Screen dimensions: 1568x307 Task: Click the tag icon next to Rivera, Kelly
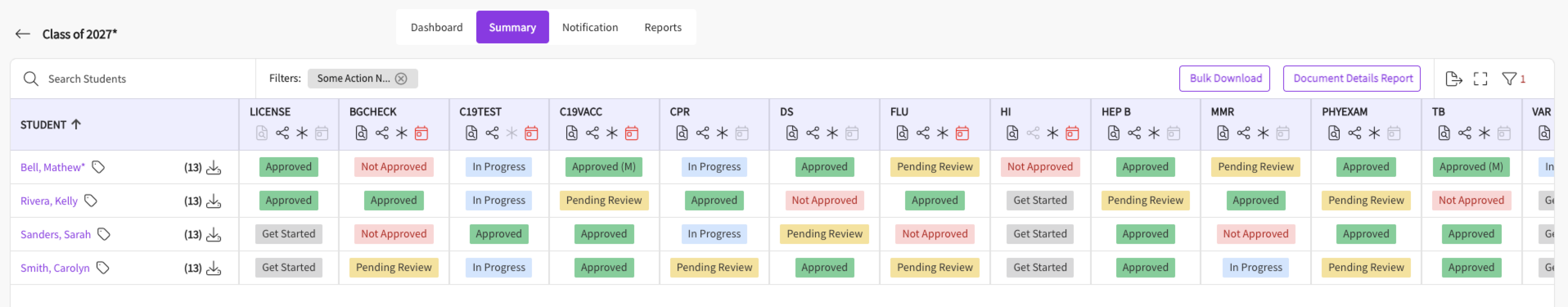coord(91,201)
